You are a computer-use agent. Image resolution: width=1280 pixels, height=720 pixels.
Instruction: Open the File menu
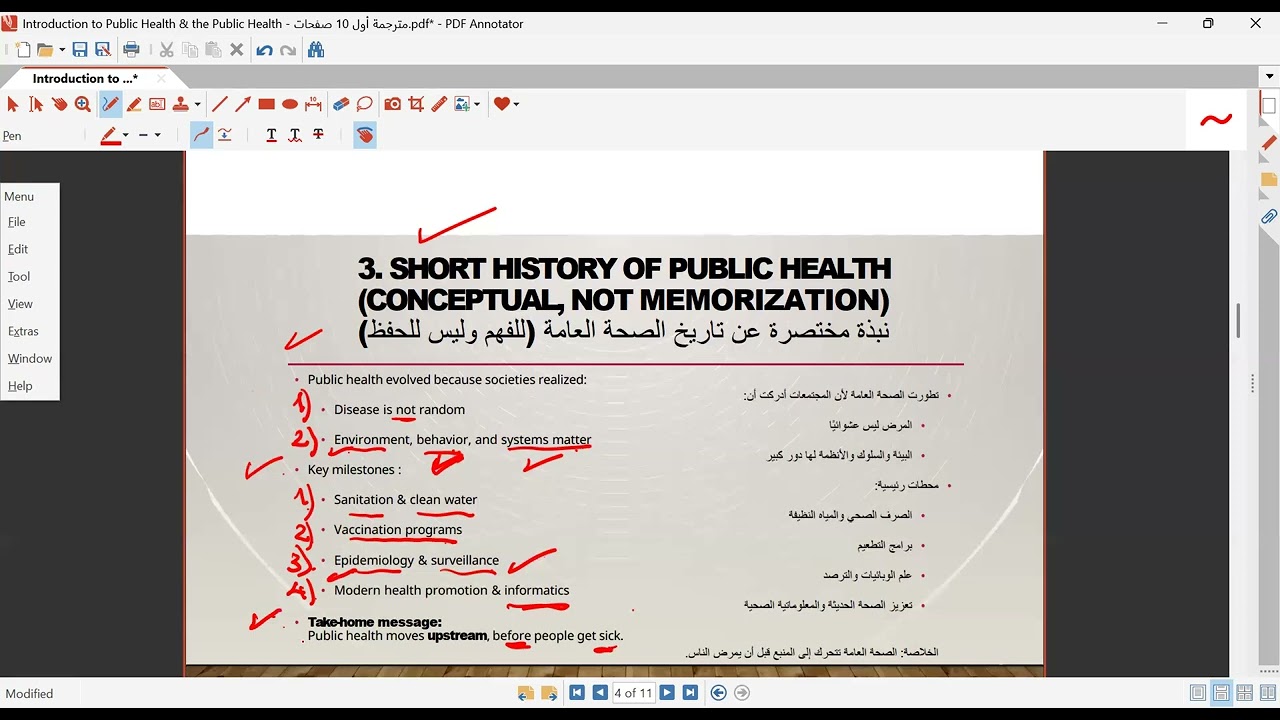click(17, 222)
